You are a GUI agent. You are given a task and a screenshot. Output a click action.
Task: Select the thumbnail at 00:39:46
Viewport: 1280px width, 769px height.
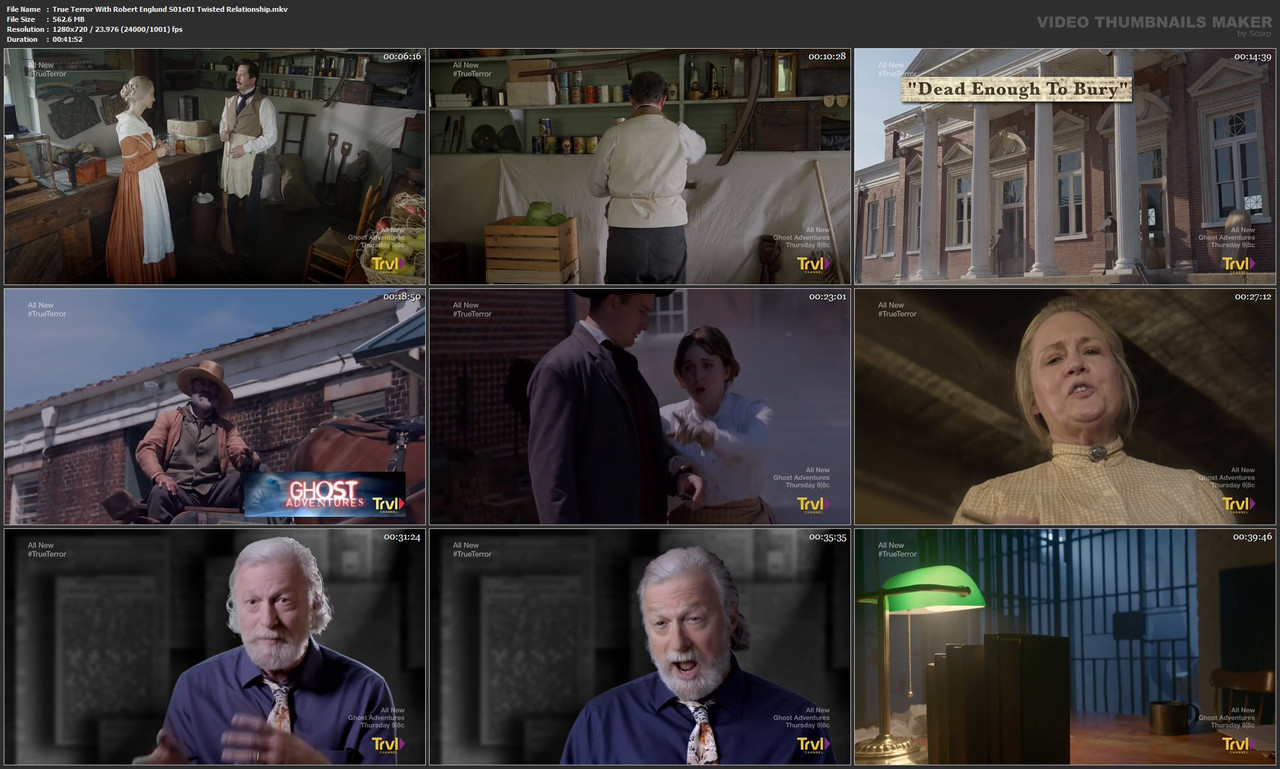pos(1065,646)
